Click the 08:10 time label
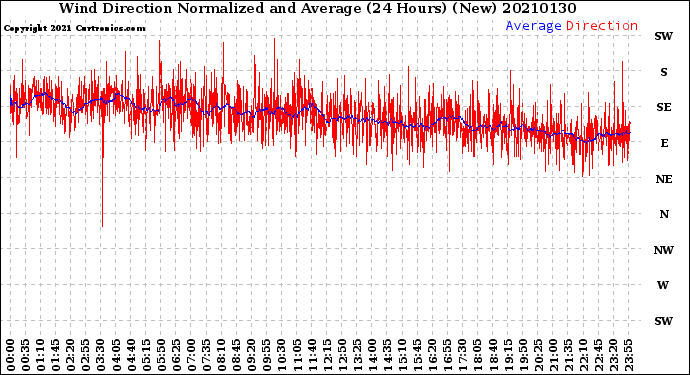 221,355
